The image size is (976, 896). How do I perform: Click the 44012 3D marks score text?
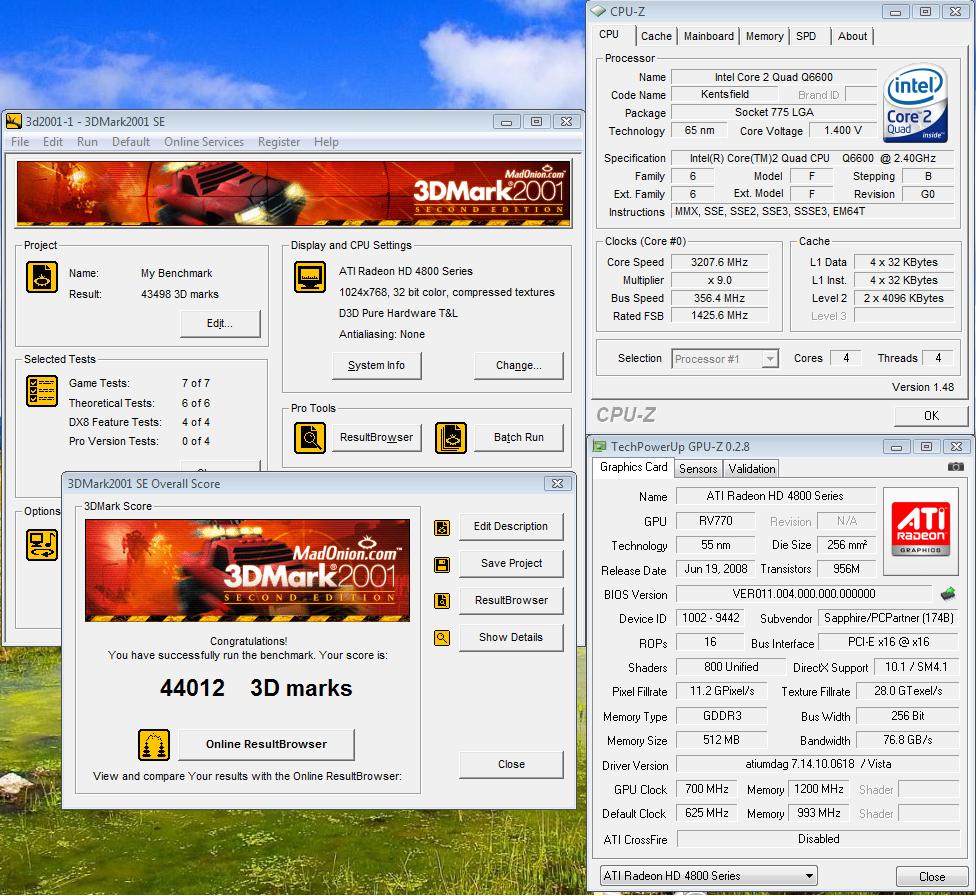[256, 688]
